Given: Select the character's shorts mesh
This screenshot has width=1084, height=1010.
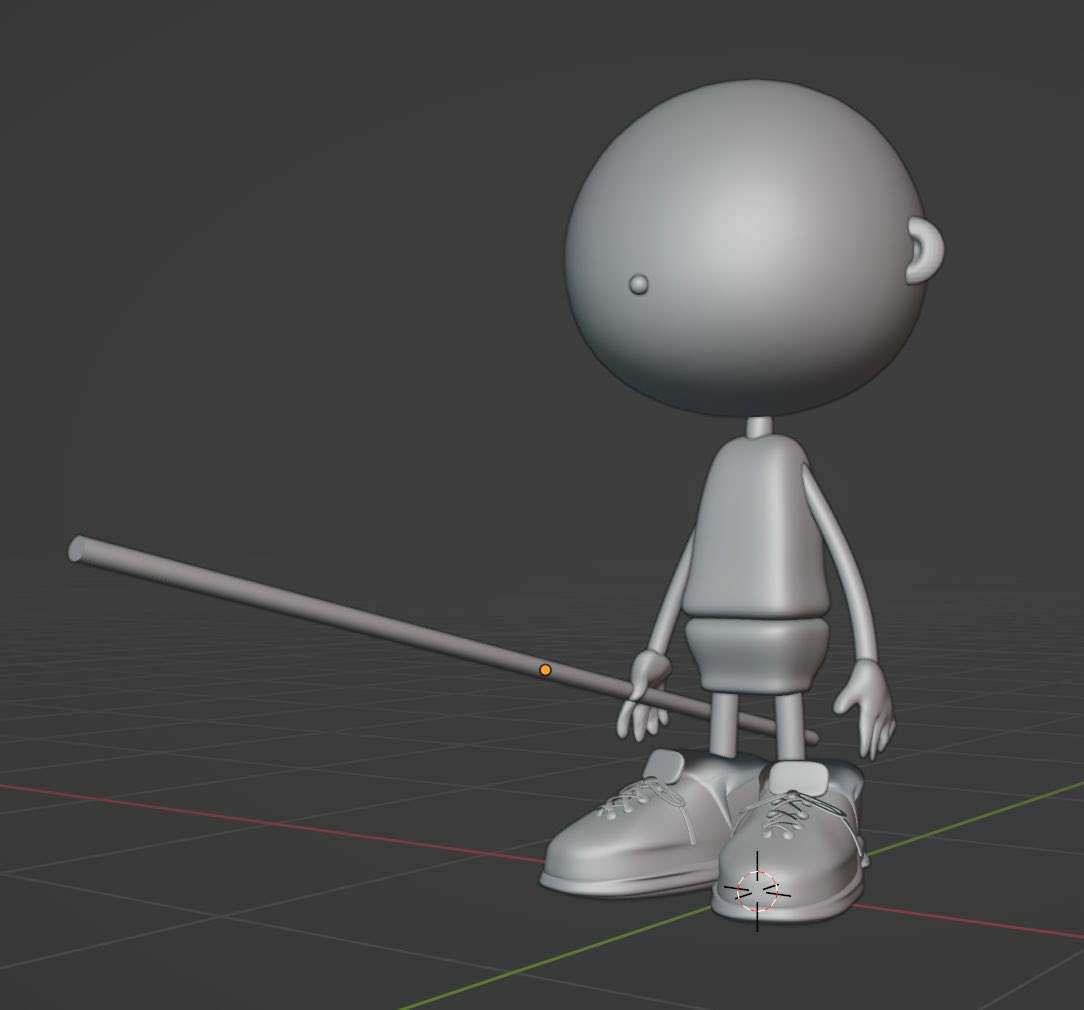Looking at the screenshot, I should tap(758, 655).
